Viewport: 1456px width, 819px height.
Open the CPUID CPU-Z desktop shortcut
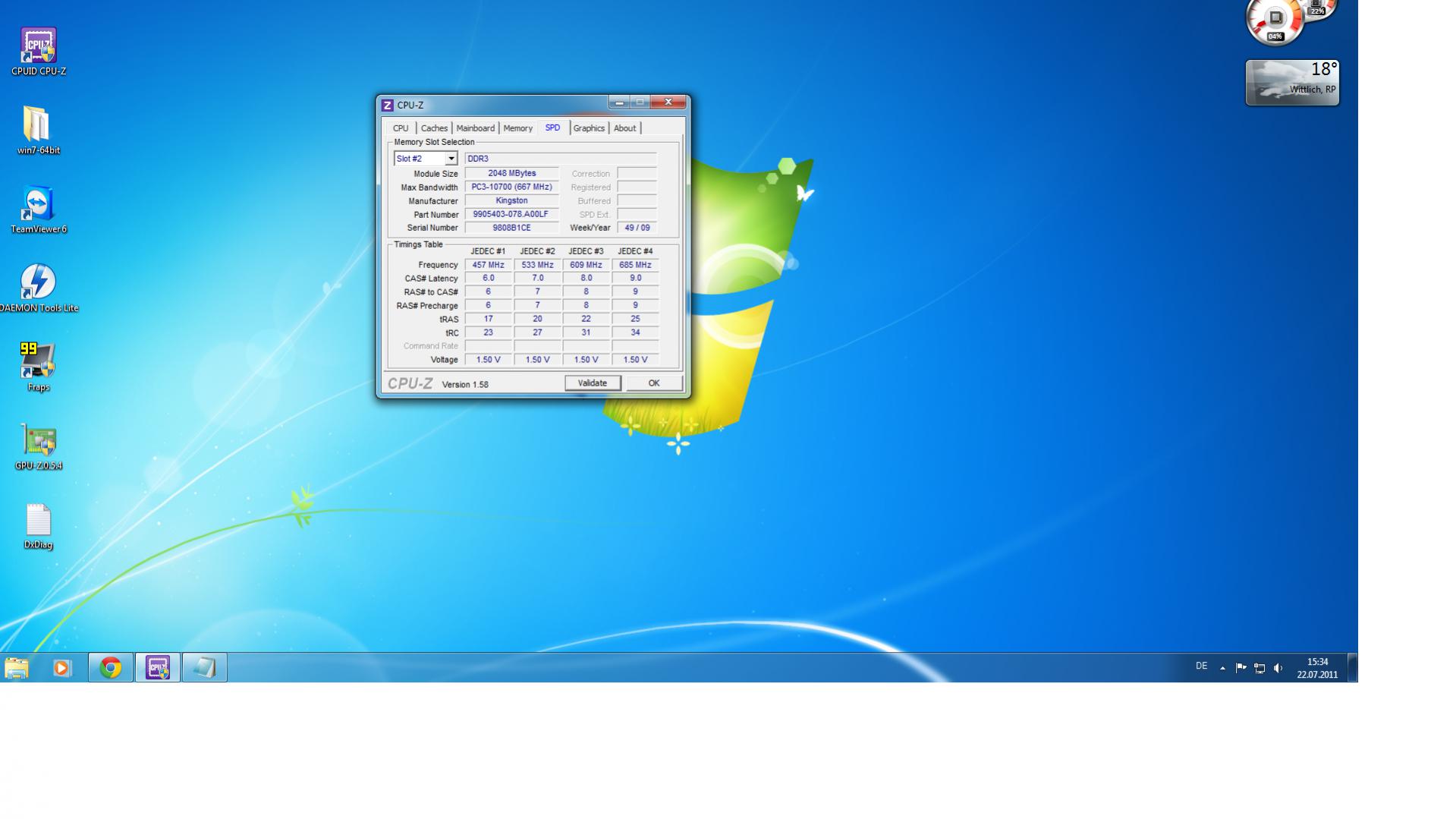pyautogui.click(x=38, y=51)
